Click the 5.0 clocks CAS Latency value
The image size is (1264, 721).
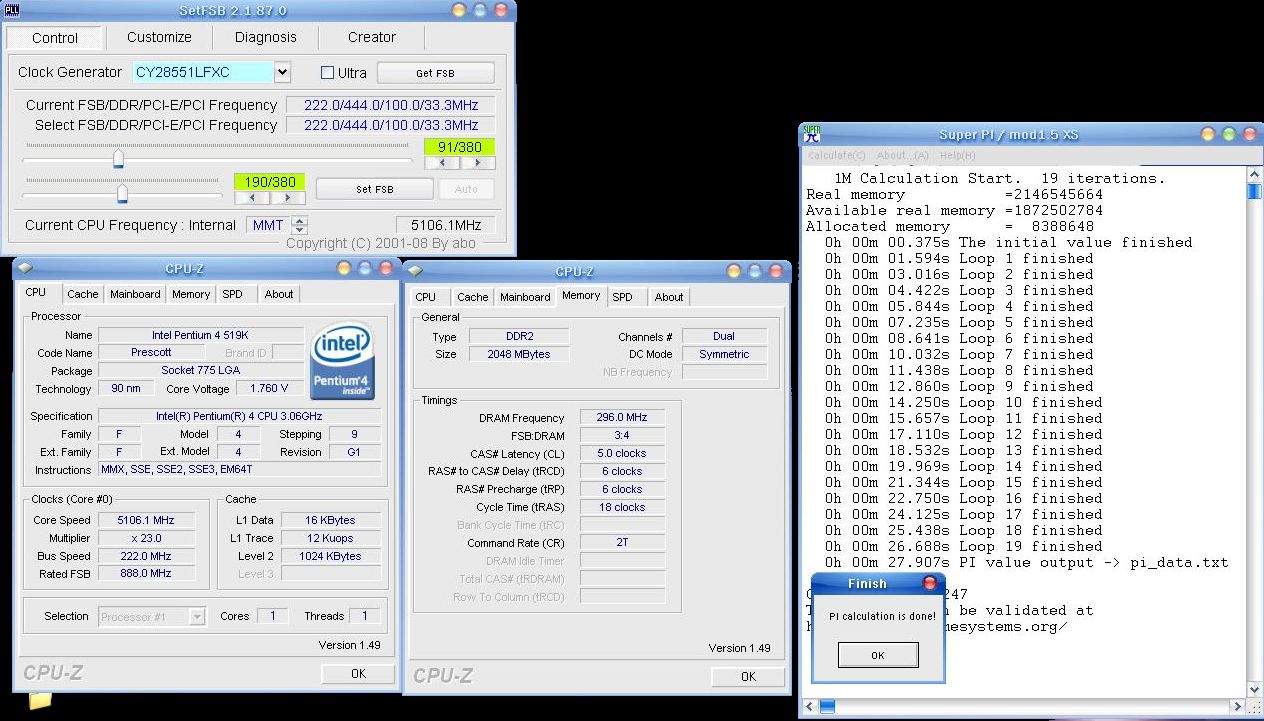tap(622, 453)
